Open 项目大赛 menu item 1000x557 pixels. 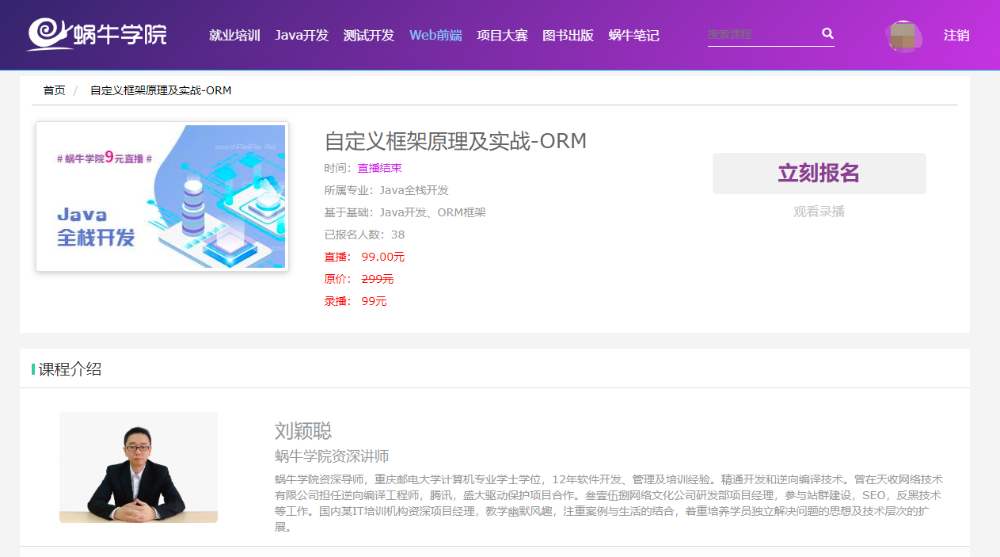coord(502,35)
